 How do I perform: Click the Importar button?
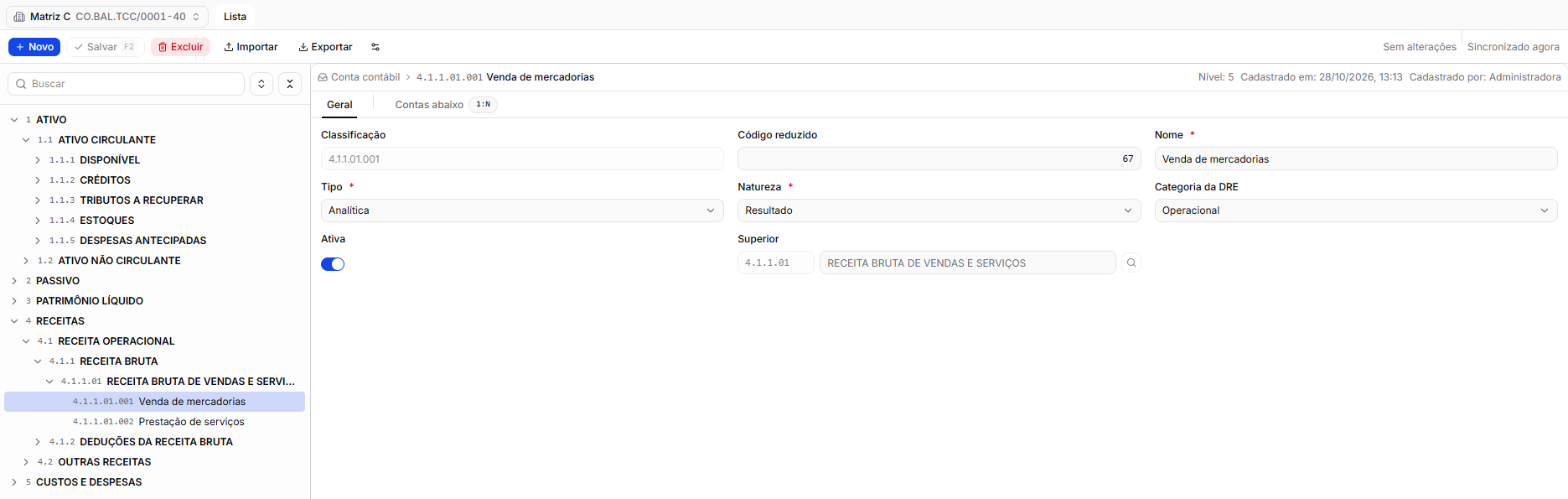[x=251, y=47]
